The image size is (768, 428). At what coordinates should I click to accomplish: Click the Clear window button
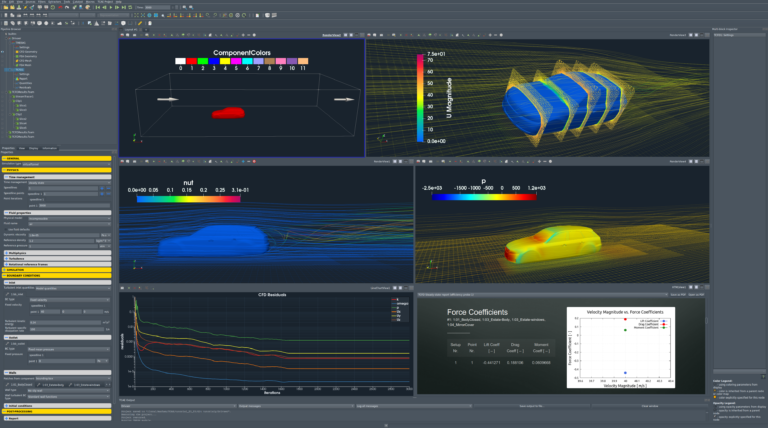coord(651,406)
